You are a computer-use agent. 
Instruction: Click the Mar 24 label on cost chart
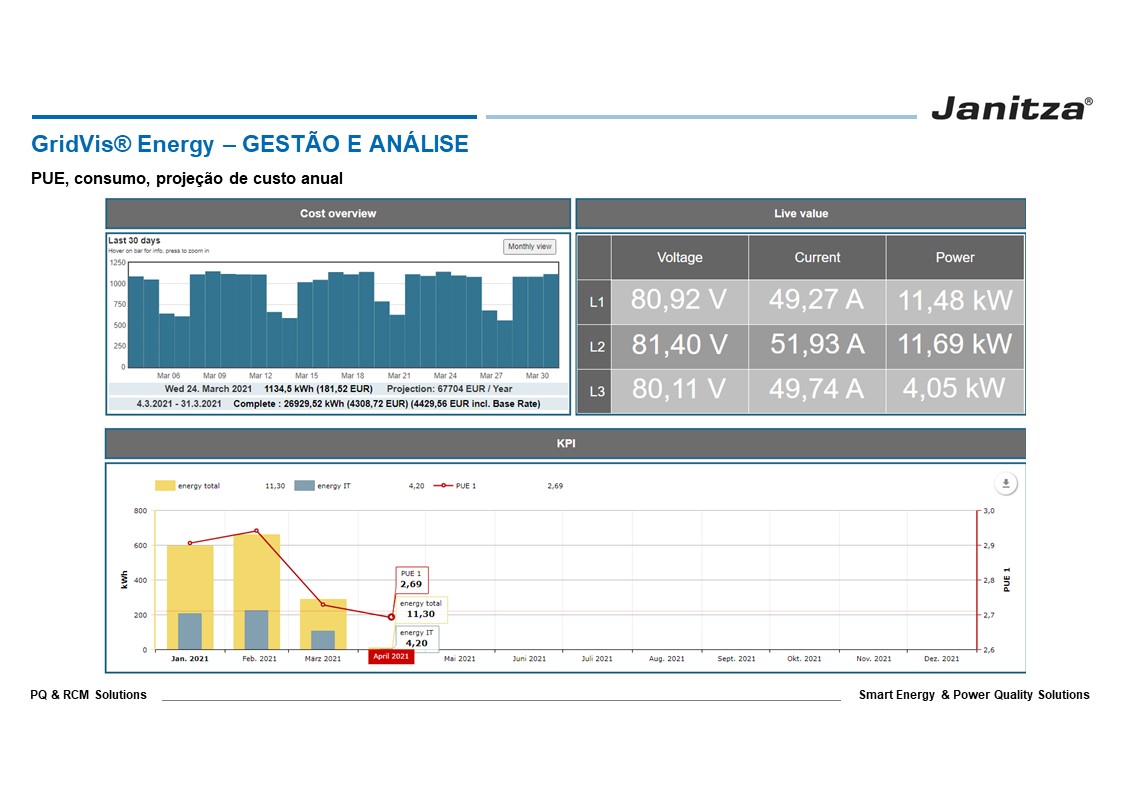tap(445, 376)
